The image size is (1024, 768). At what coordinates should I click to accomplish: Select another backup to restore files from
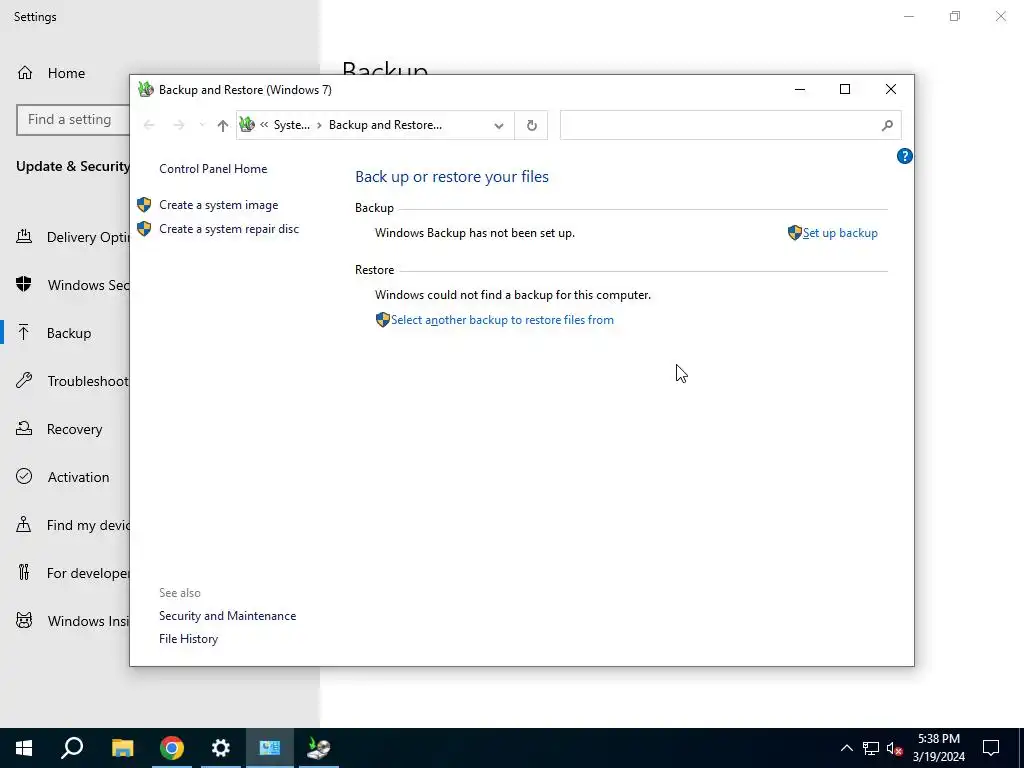point(502,320)
